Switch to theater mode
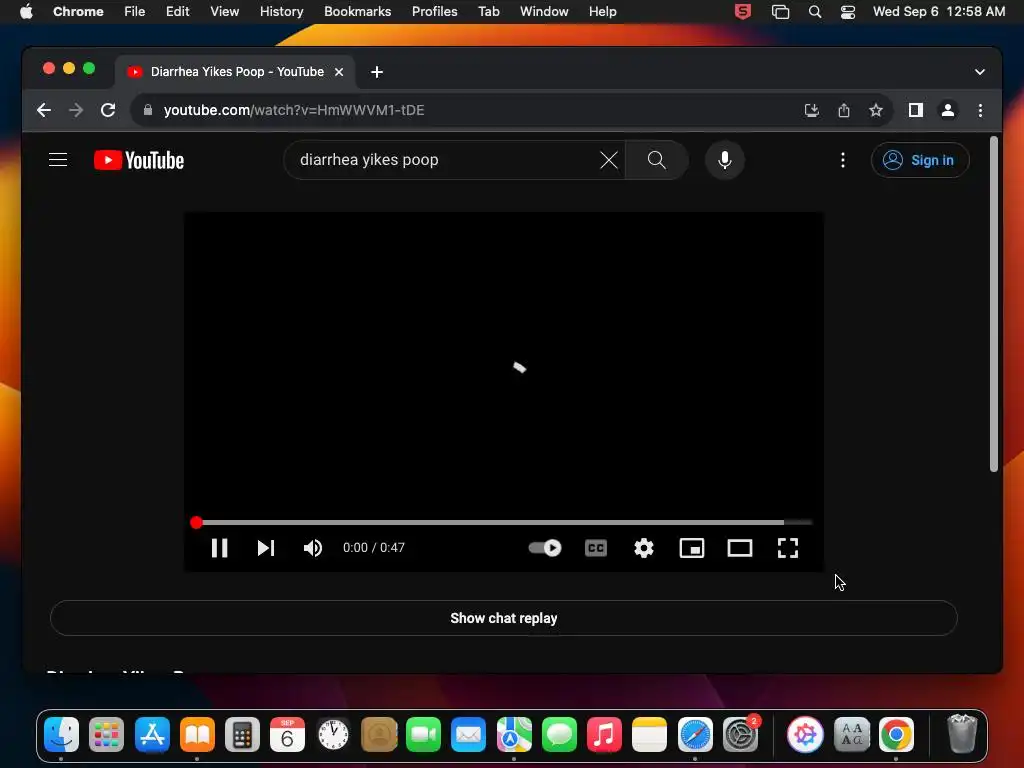Screen dimensions: 1024x768 (x=740, y=548)
